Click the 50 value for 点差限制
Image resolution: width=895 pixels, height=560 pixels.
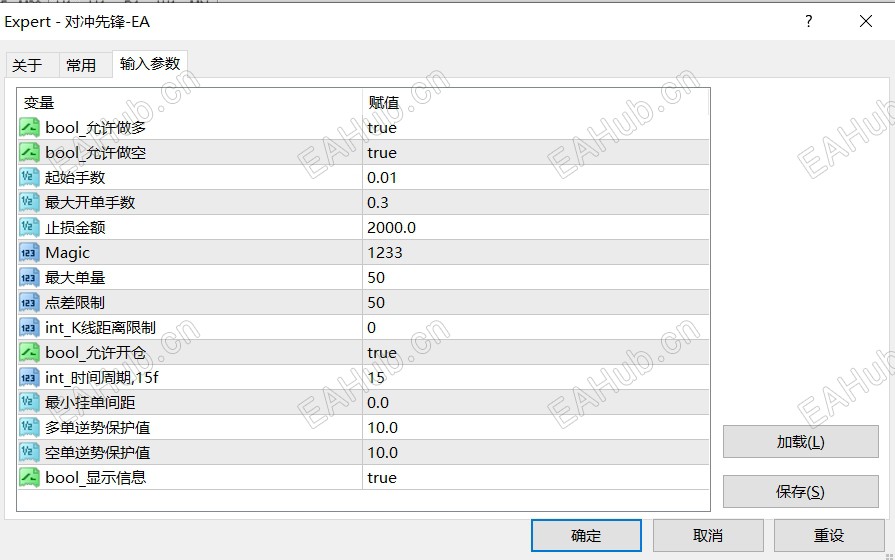pyautogui.click(x=376, y=303)
